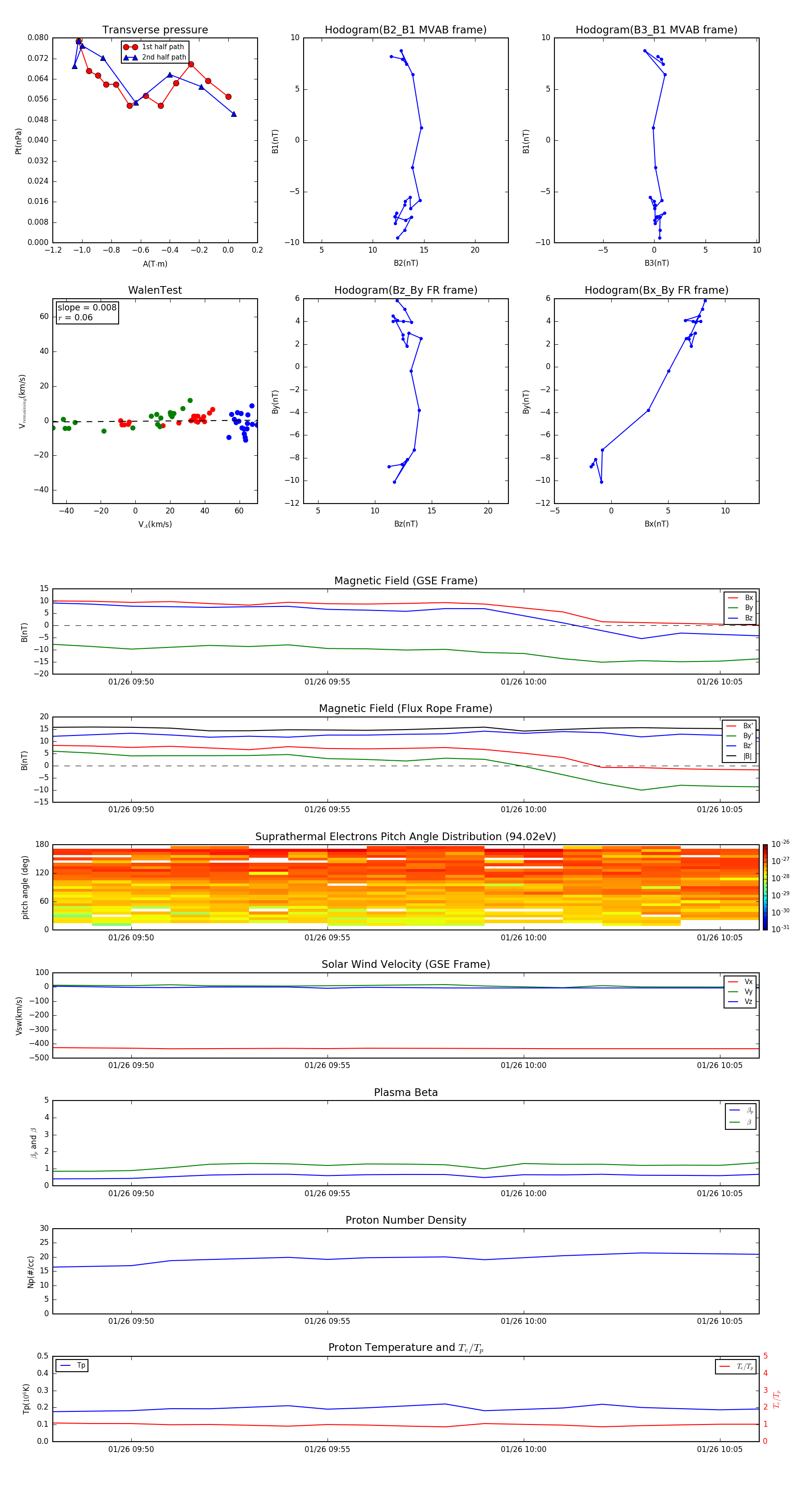
Task: Click the 'Bz(nT)' x-axis label
Action: coord(406,524)
